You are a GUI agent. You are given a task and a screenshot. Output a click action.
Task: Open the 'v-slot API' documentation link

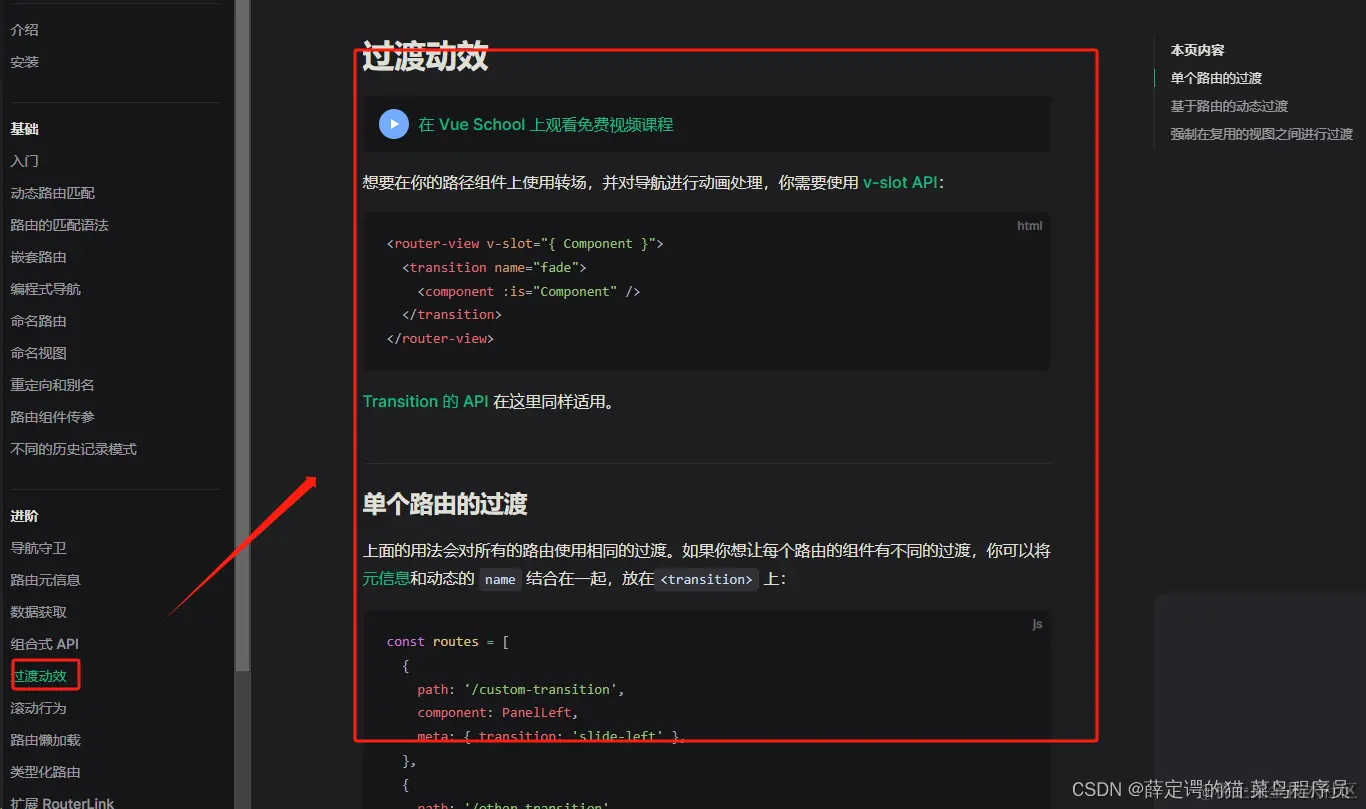point(900,182)
